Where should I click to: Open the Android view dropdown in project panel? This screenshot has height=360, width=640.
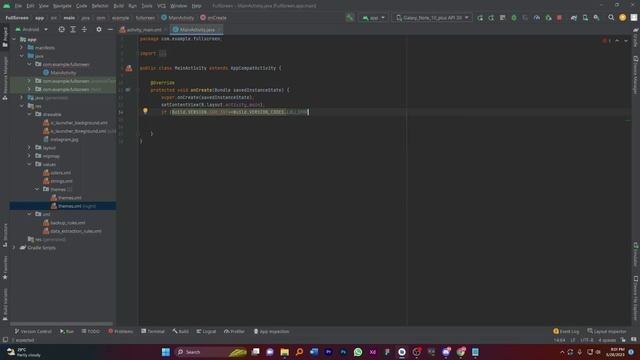pyautogui.click(x=31, y=29)
